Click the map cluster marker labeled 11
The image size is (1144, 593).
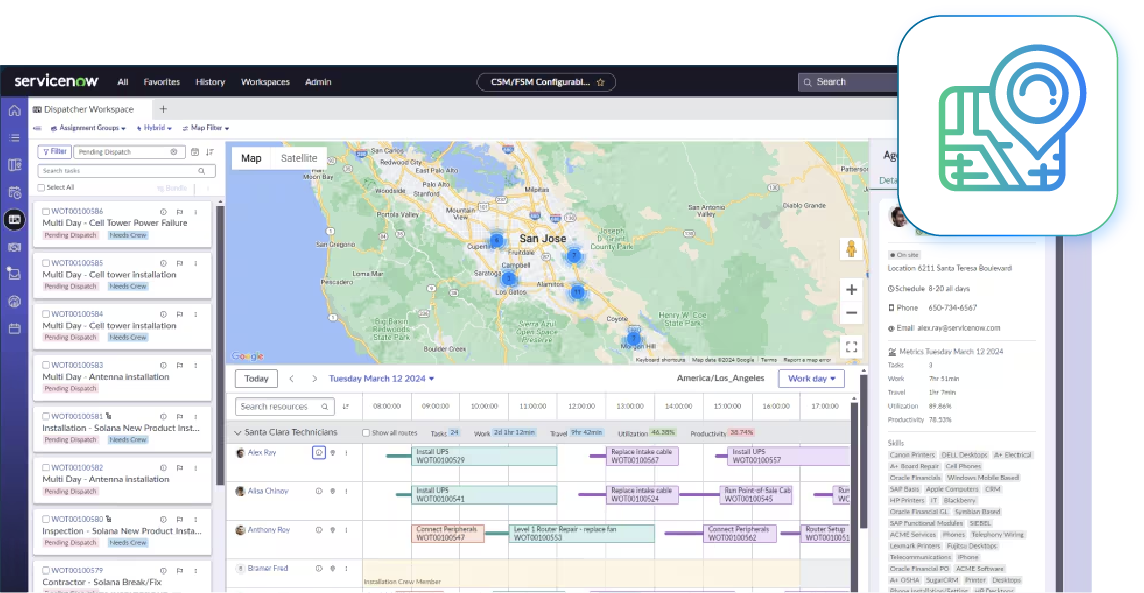click(577, 292)
